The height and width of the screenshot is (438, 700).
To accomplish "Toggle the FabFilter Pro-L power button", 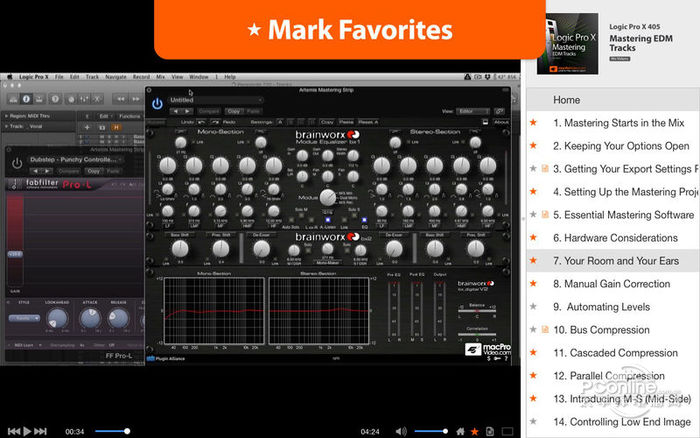I will coord(17,163).
